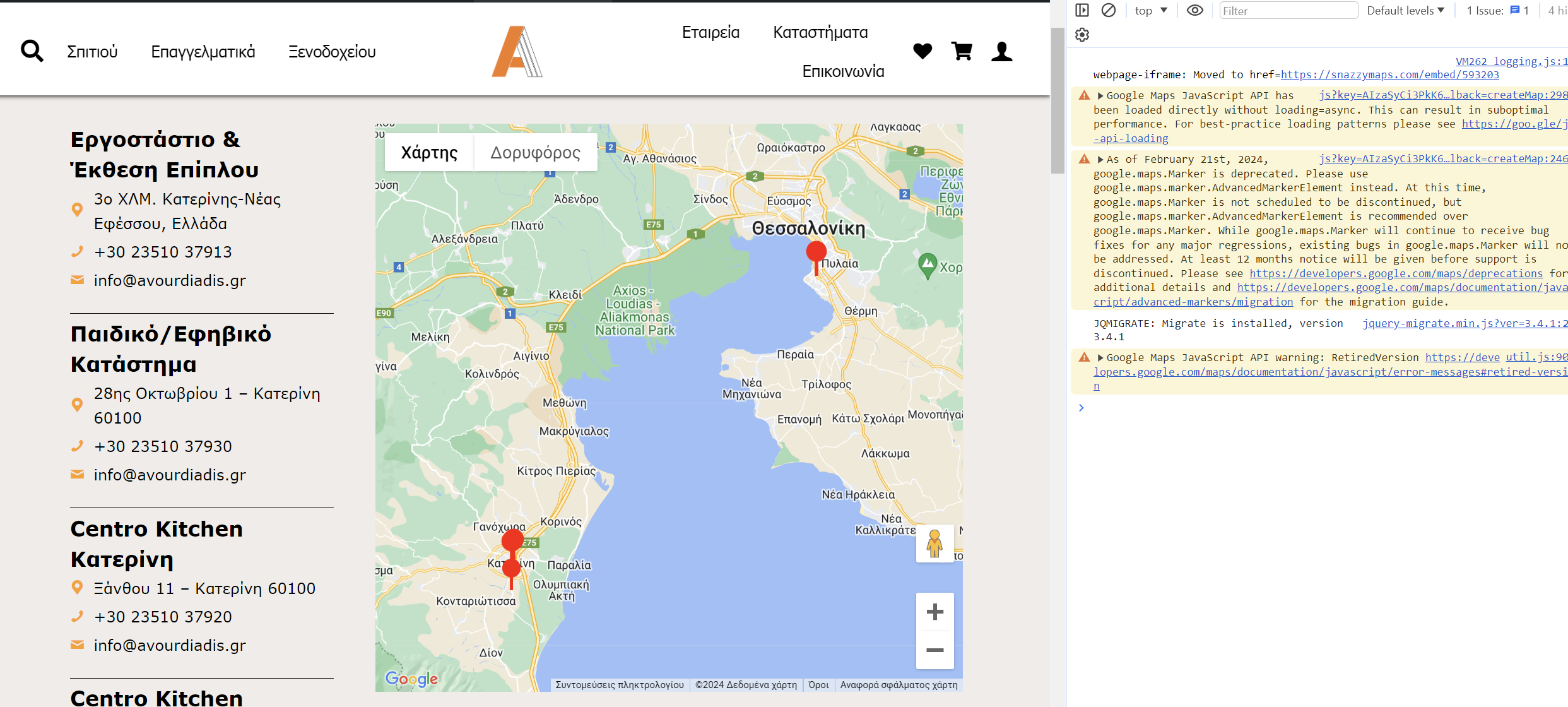This screenshot has width=1568, height=707.
Task: Click location pin icon for Εργοστάσιο address
Action: (77, 210)
